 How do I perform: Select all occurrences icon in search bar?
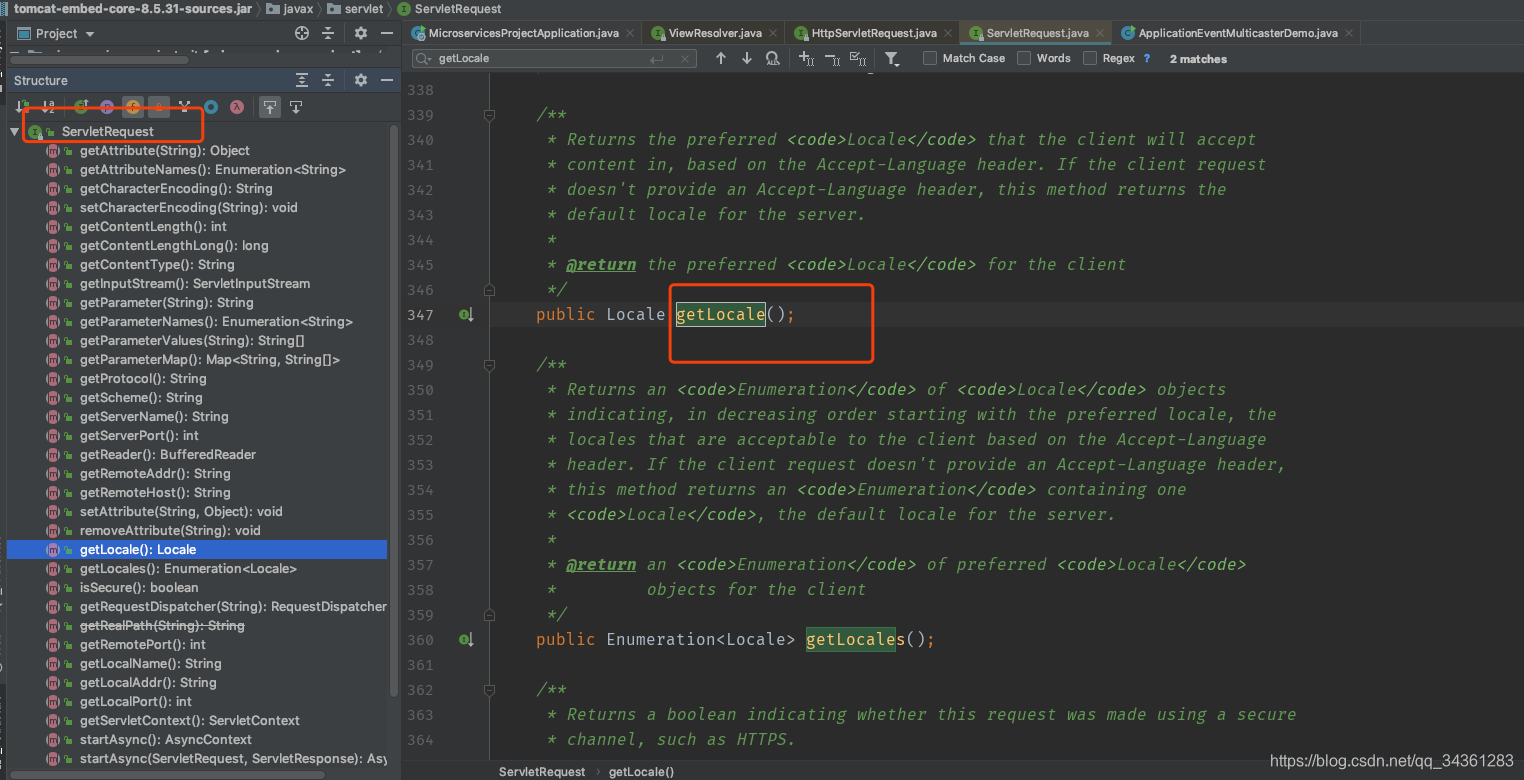[x=857, y=58]
